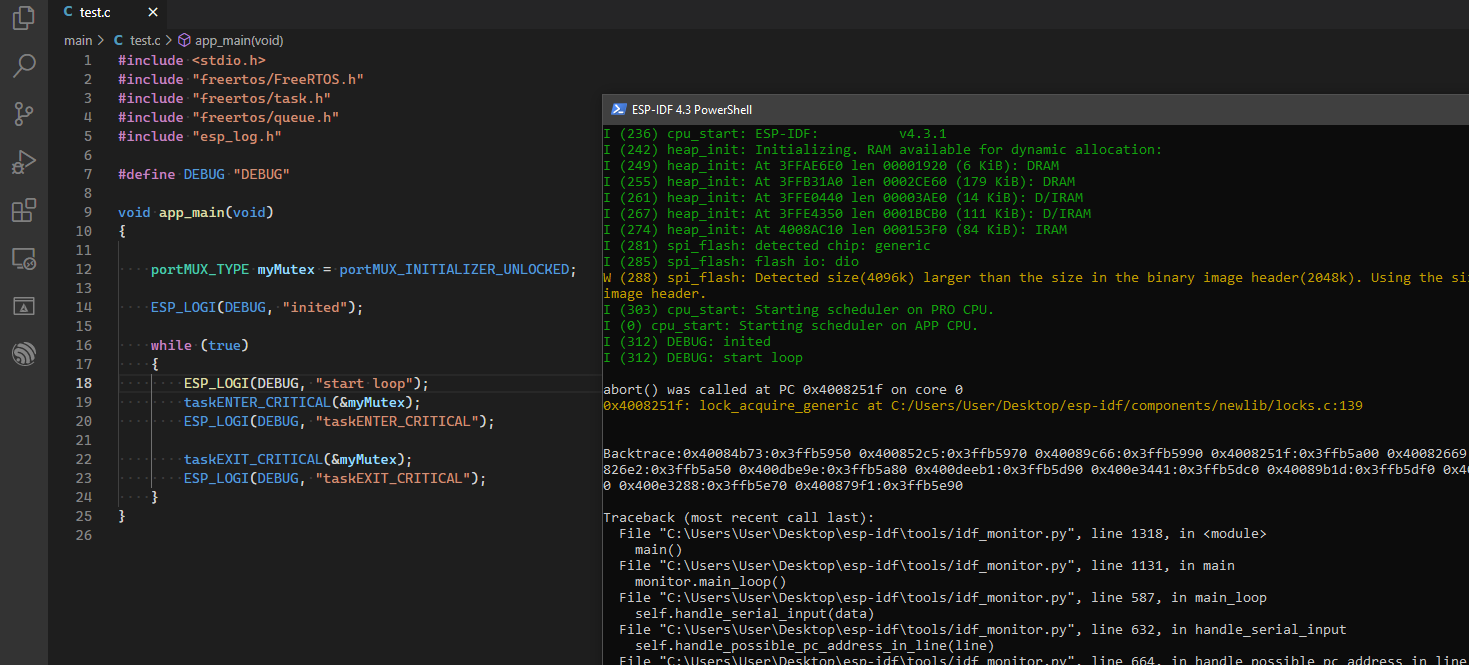
Task: Open the Source Control view
Action: click(24, 114)
